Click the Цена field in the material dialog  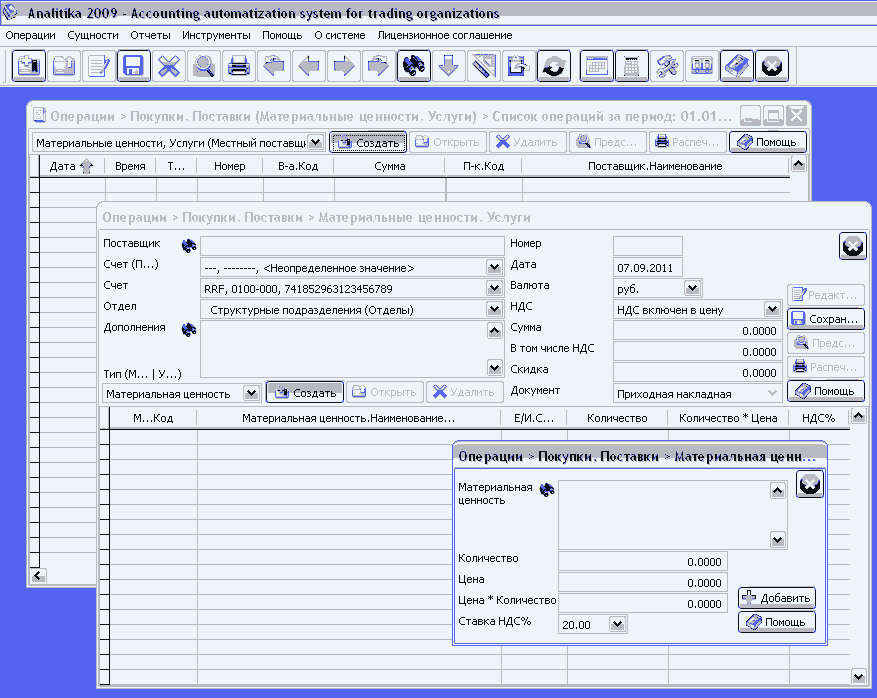pyautogui.click(x=643, y=582)
